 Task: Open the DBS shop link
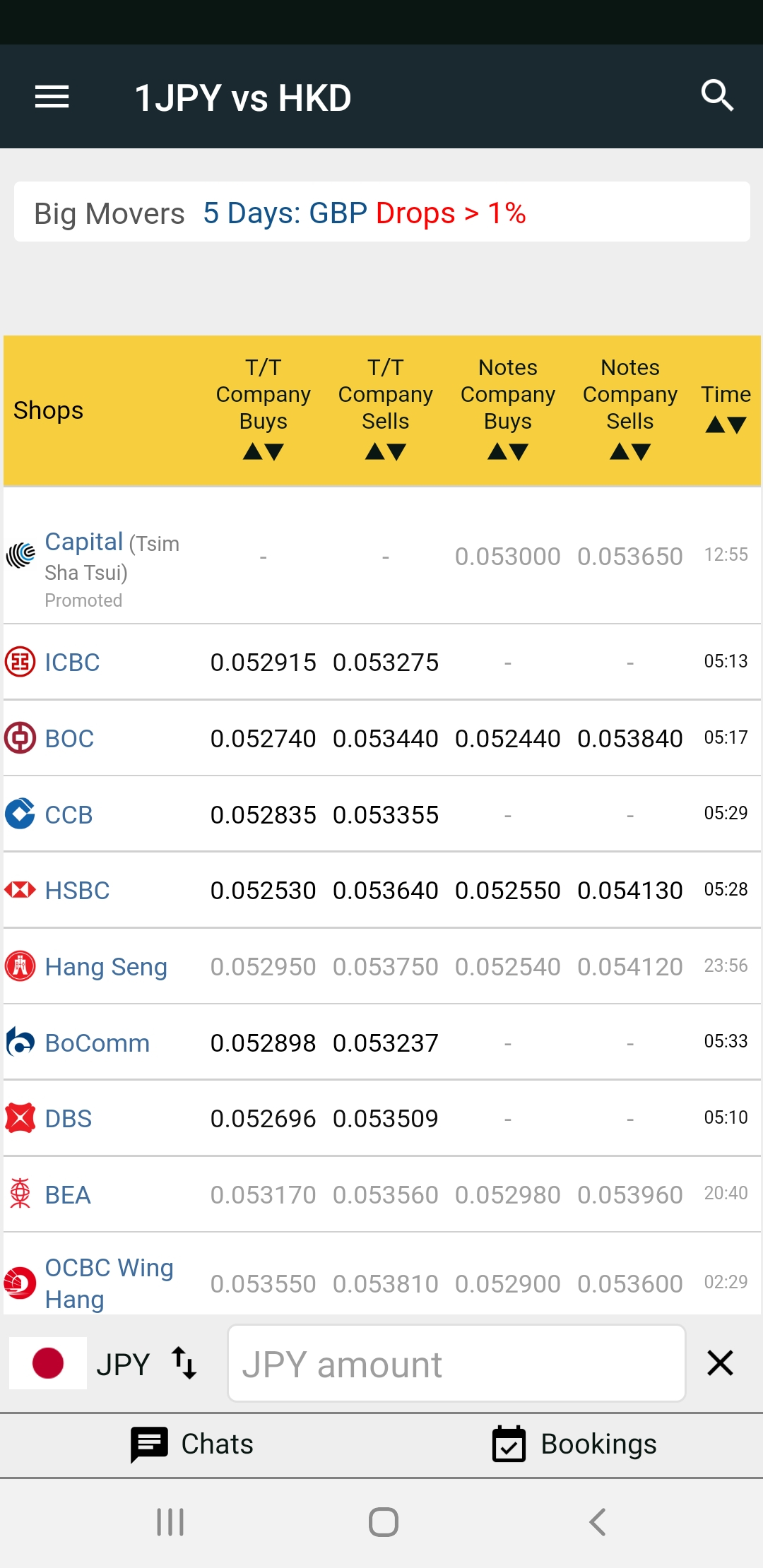(69, 1119)
